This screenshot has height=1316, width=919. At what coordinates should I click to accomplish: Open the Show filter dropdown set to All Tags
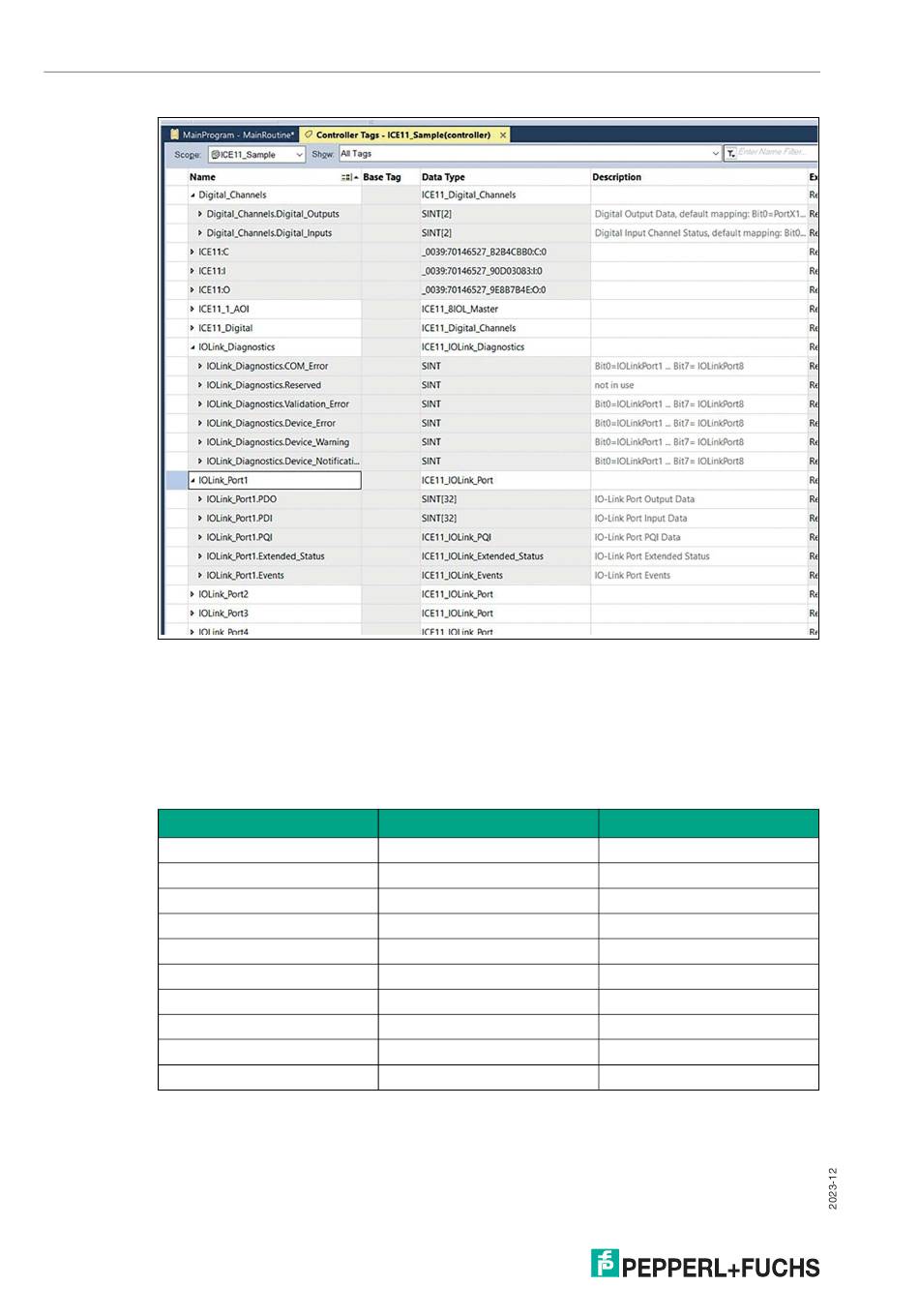529,154
